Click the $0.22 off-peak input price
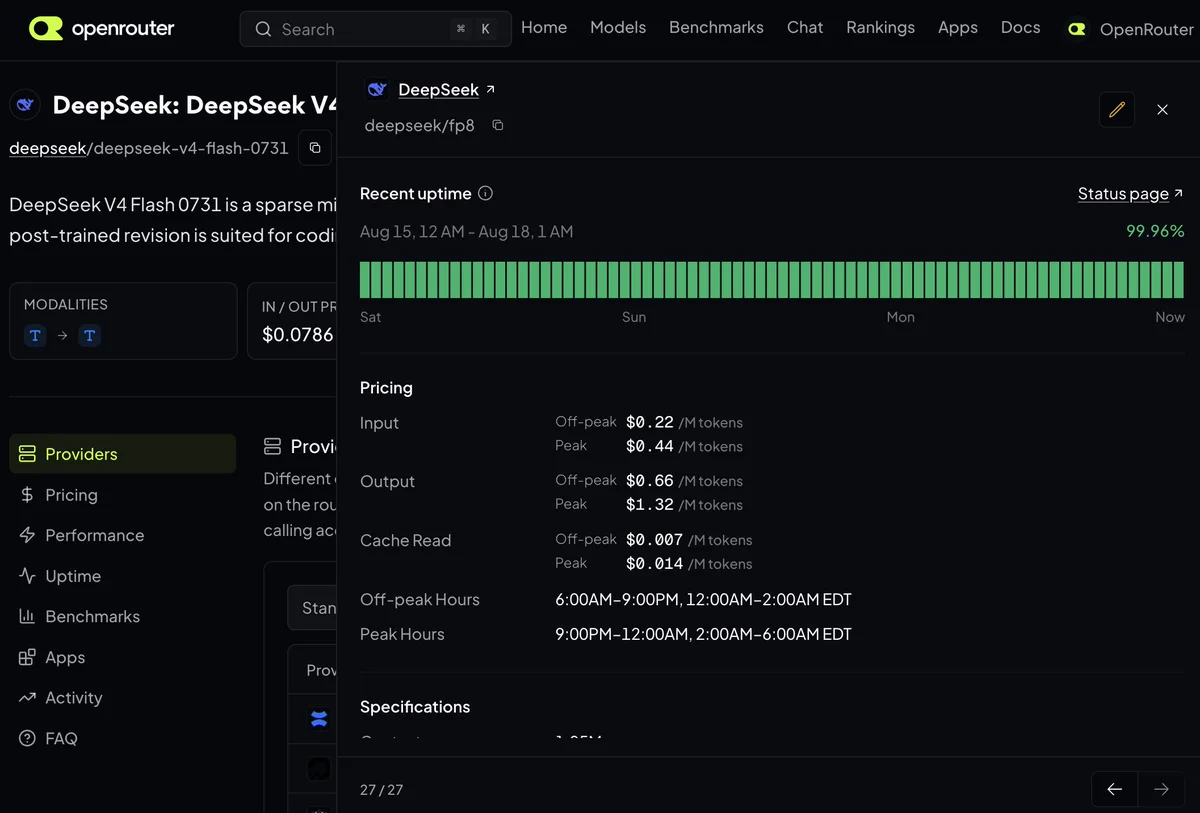The image size is (1200, 813). 650,422
